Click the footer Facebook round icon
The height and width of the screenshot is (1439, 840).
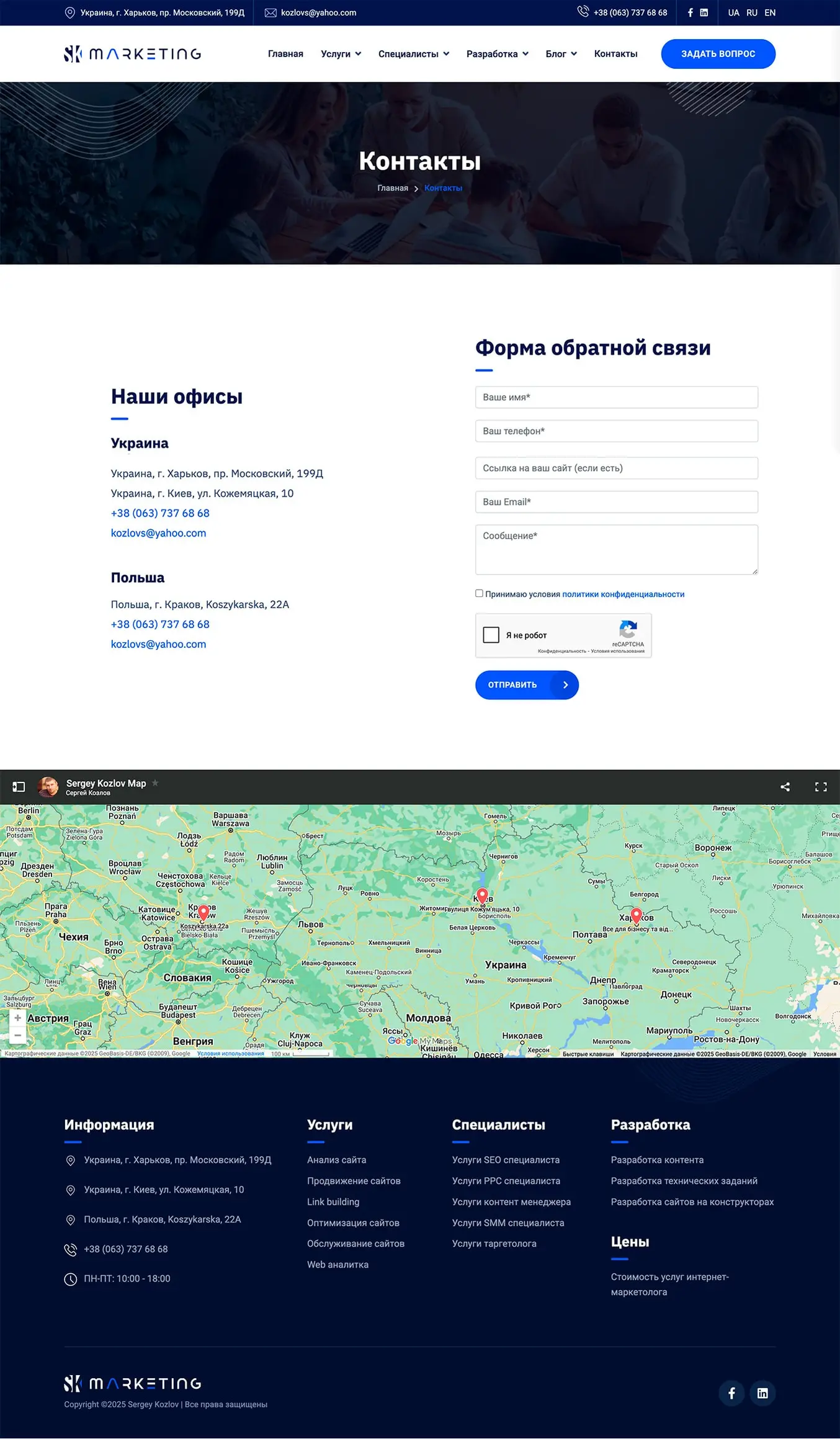[x=731, y=1393]
